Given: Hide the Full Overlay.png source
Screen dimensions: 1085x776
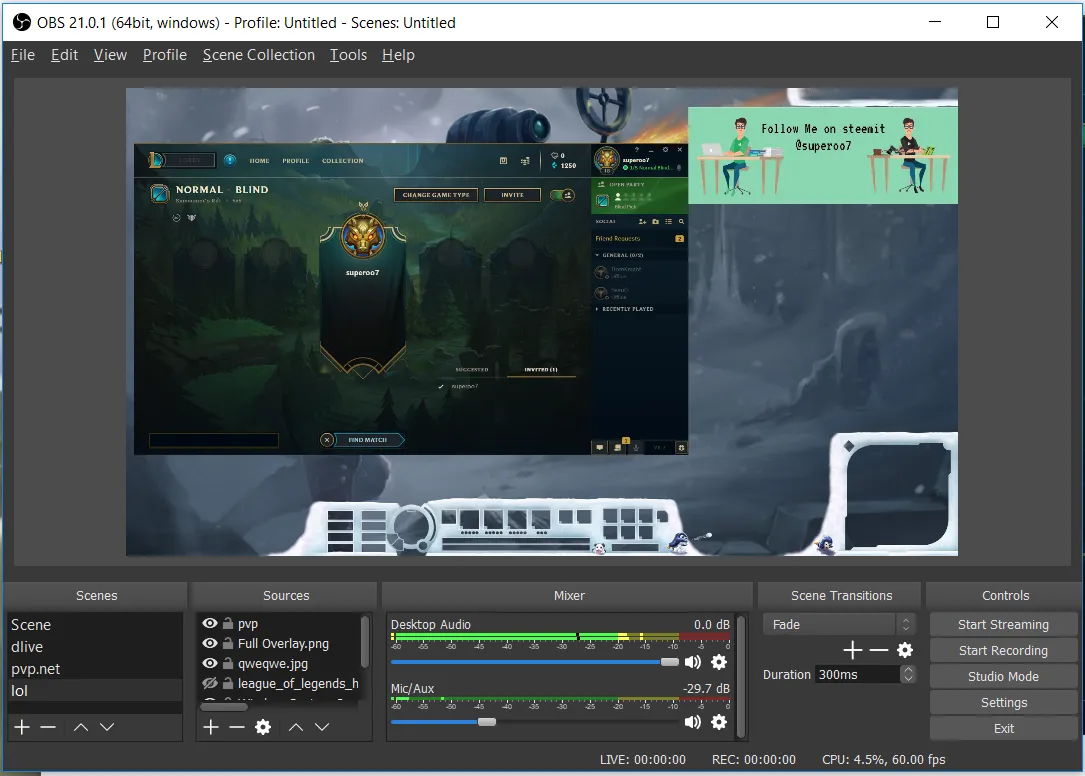Looking at the screenshot, I should pyautogui.click(x=210, y=643).
